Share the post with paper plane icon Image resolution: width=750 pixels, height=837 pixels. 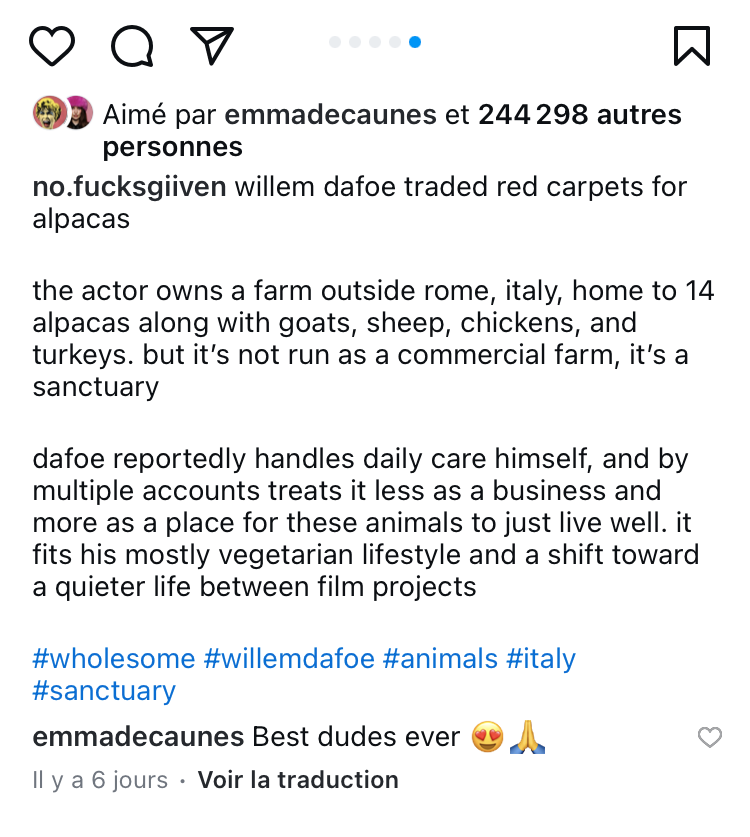[212, 45]
